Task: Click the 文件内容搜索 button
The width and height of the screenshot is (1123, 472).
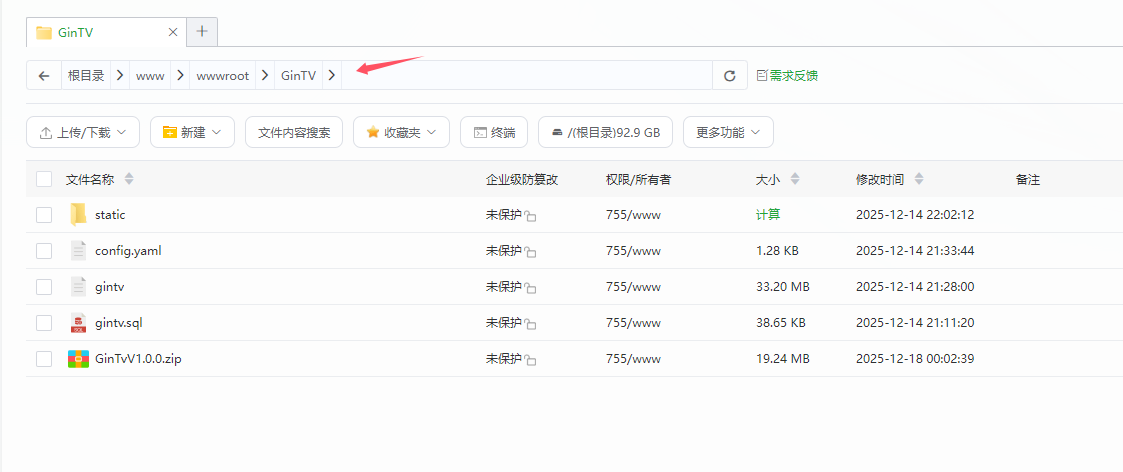Action: [x=294, y=133]
